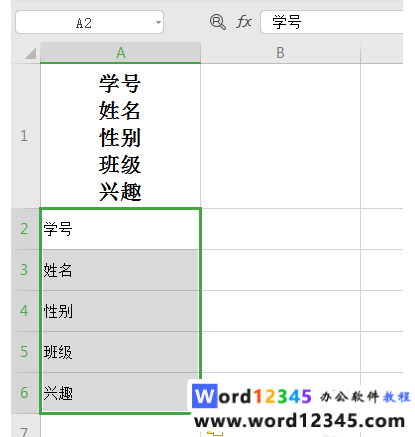
Task: Click the Select All corner triangle
Action: [x=30, y=53]
